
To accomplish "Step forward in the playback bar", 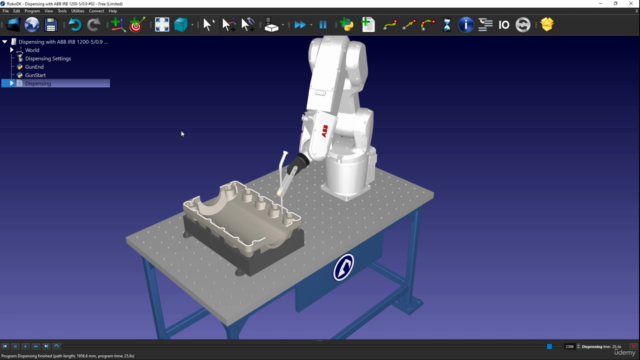I will 36,346.
